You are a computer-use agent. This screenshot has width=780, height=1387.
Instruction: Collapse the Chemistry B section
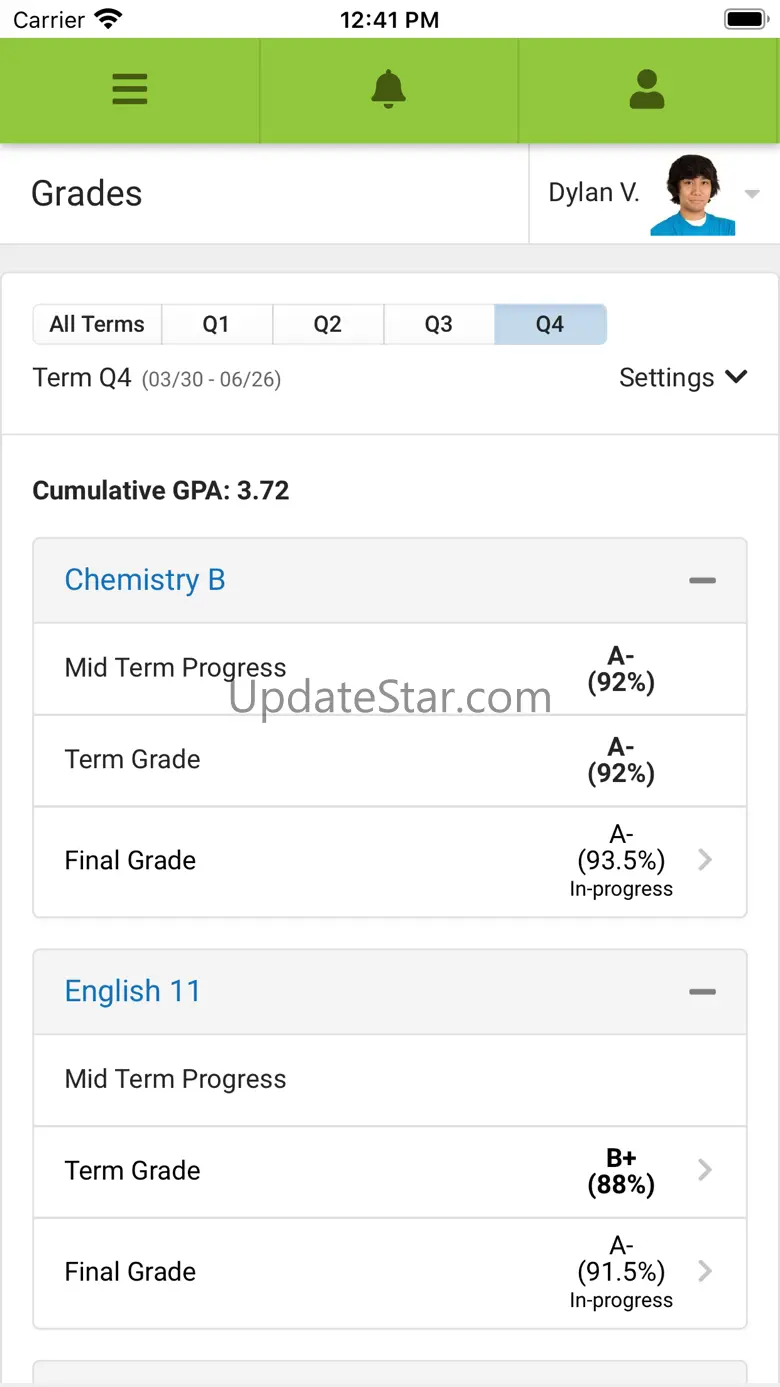coord(702,580)
